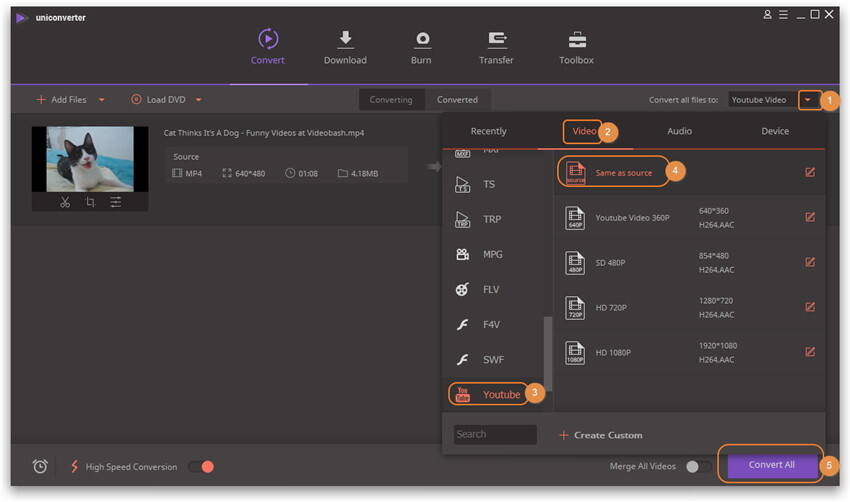
Task: Click the video file name text
Action: coord(264,133)
